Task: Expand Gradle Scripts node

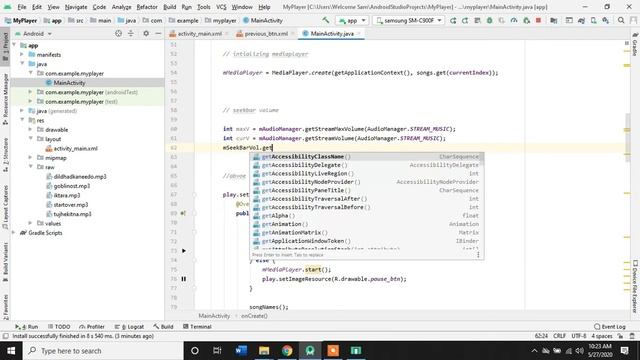Action: point(14,233)
